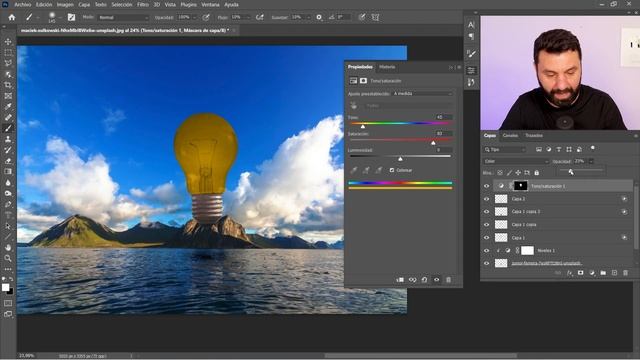The image size is (640, 360).
Task: Delete adjustment layer in Propiedades panel
Action: 448,280
